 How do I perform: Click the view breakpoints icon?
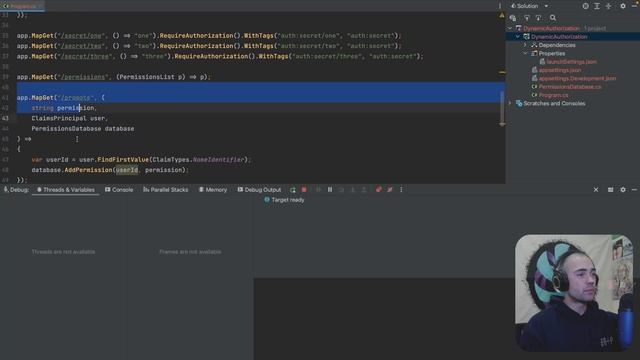click(x=378, y=190)
